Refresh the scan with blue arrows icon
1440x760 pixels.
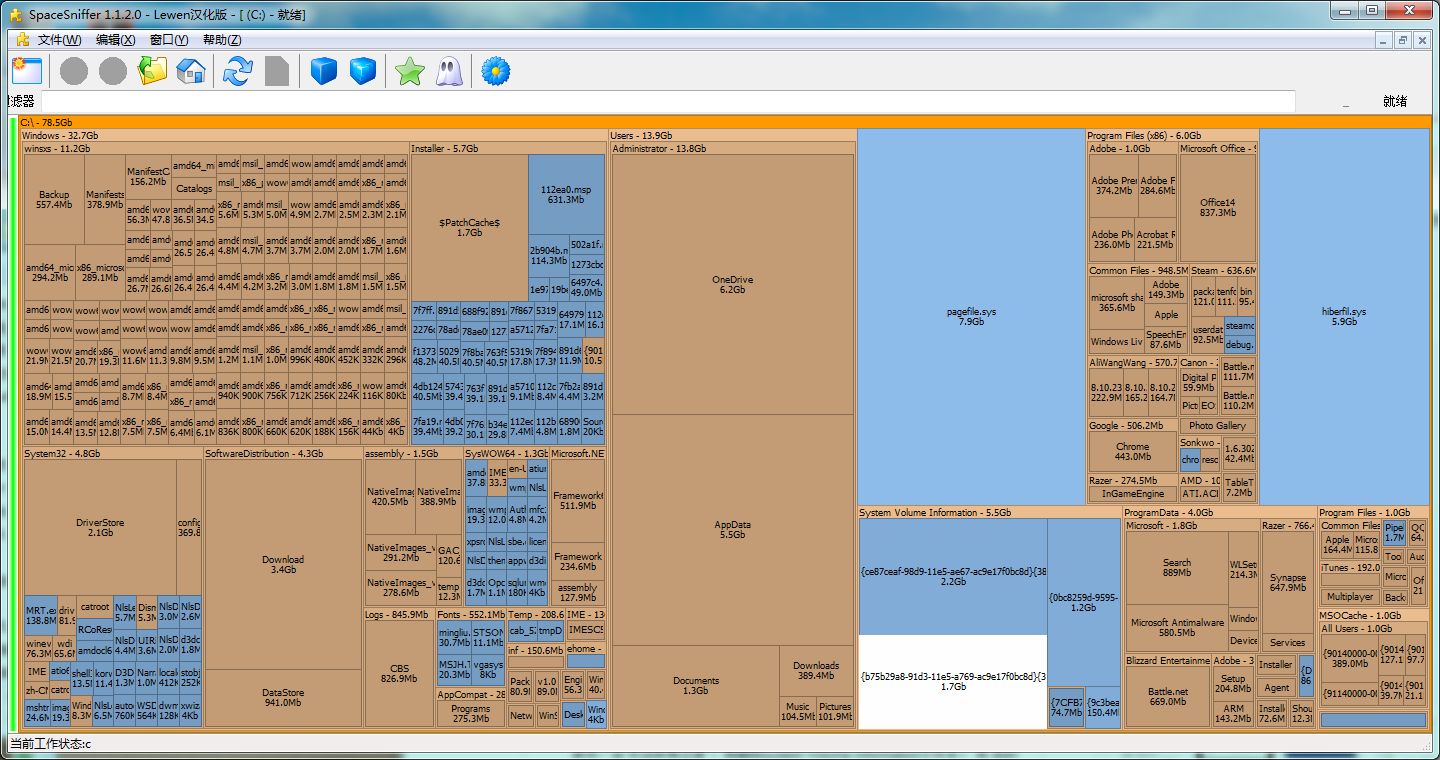(238, 71)
